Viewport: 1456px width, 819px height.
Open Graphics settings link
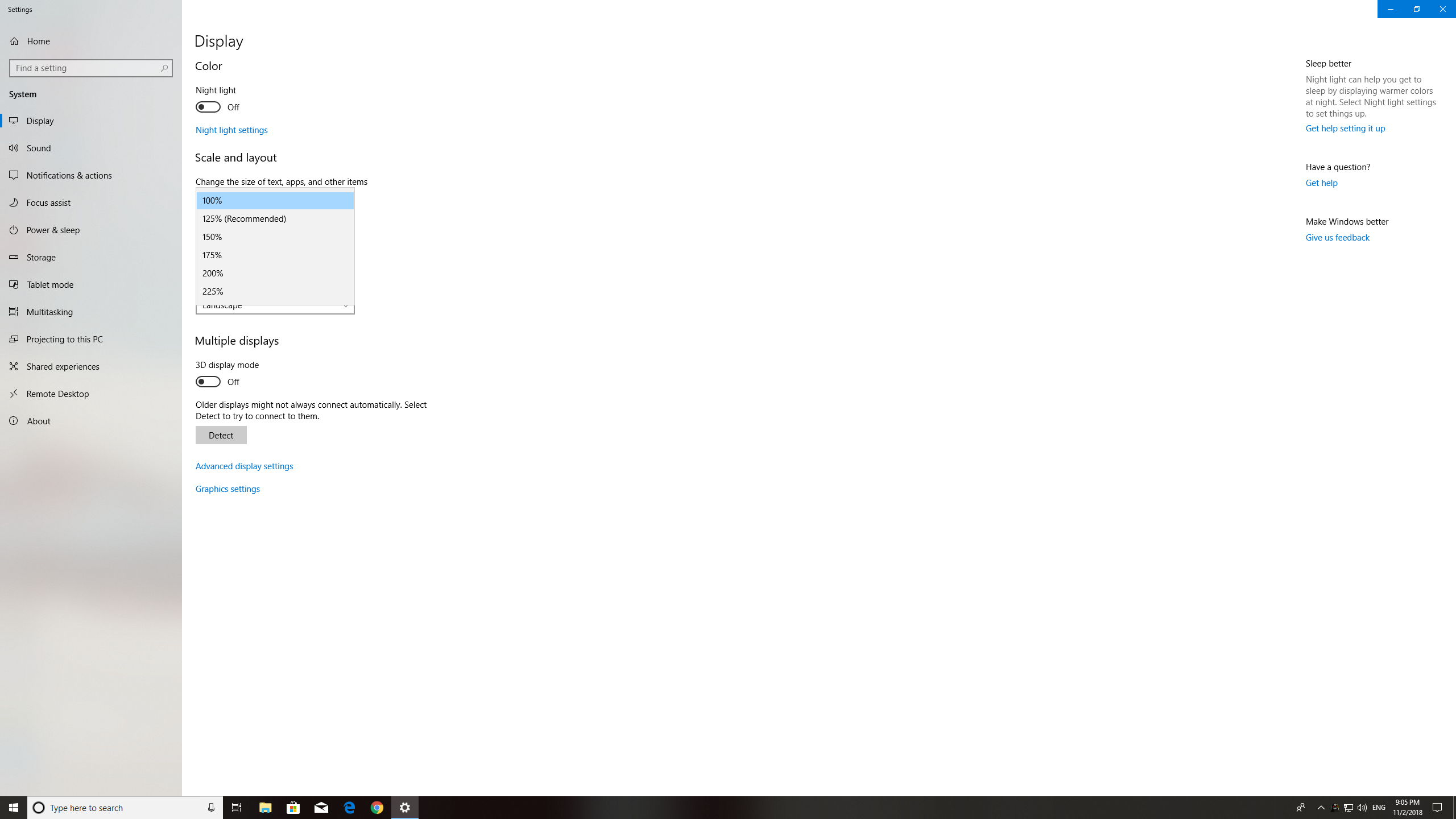(x=227, y=489)
